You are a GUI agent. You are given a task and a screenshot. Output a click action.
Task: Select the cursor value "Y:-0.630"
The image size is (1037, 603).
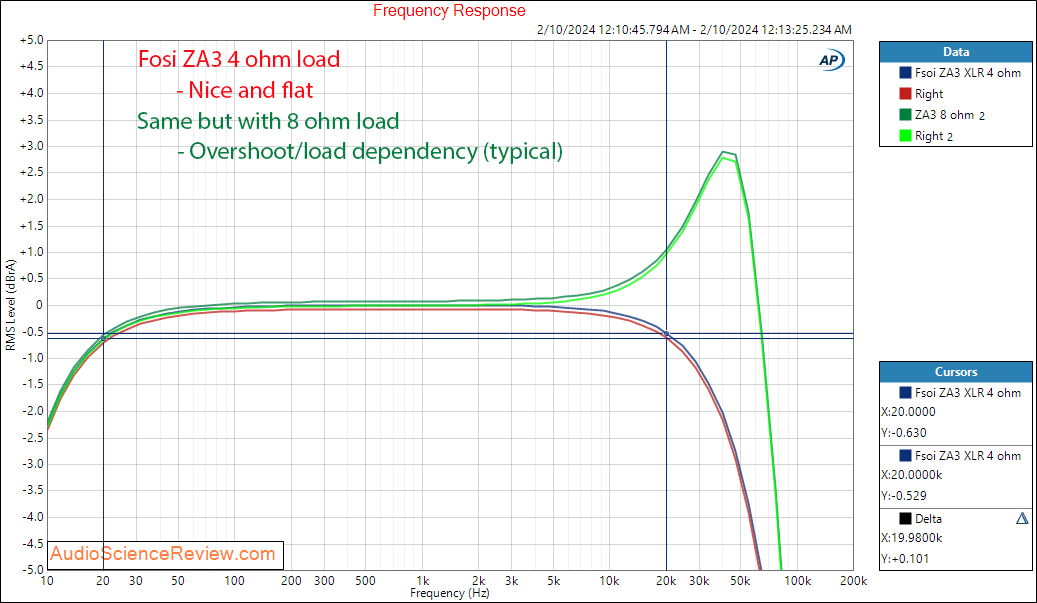pyautogui.click(x=904, y=433)
